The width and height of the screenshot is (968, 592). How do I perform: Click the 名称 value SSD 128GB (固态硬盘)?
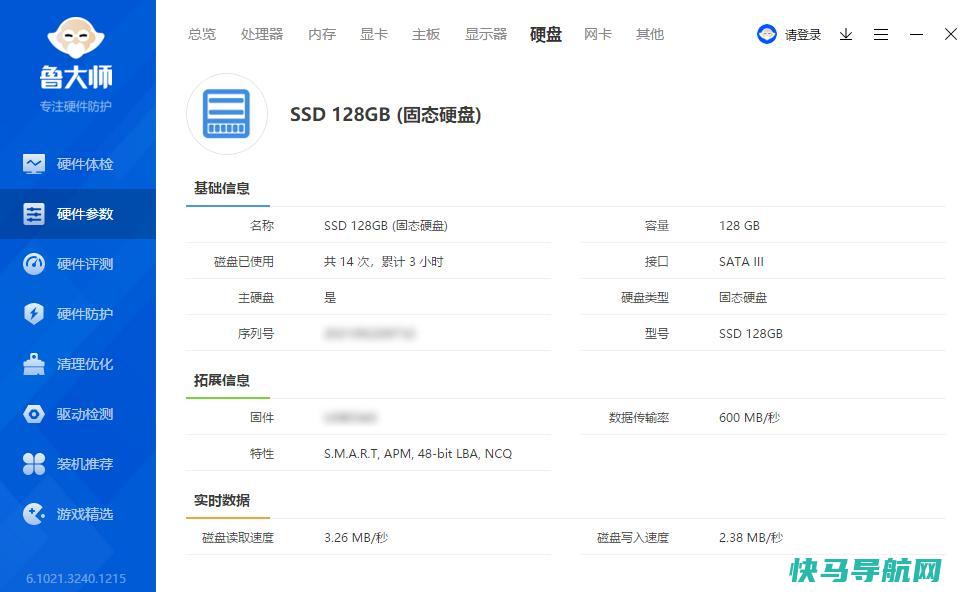[386, 225]
